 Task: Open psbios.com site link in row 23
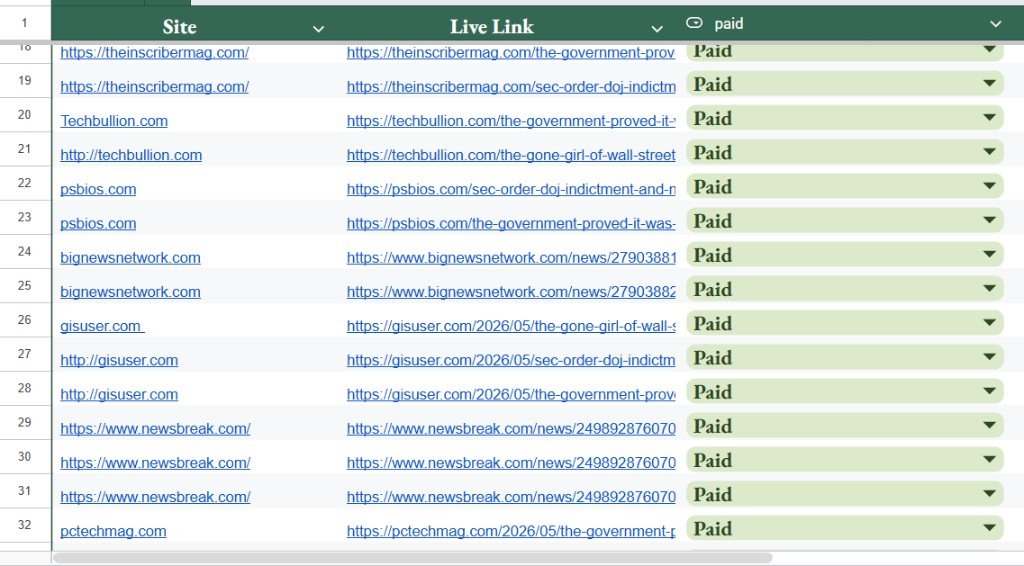99,223
